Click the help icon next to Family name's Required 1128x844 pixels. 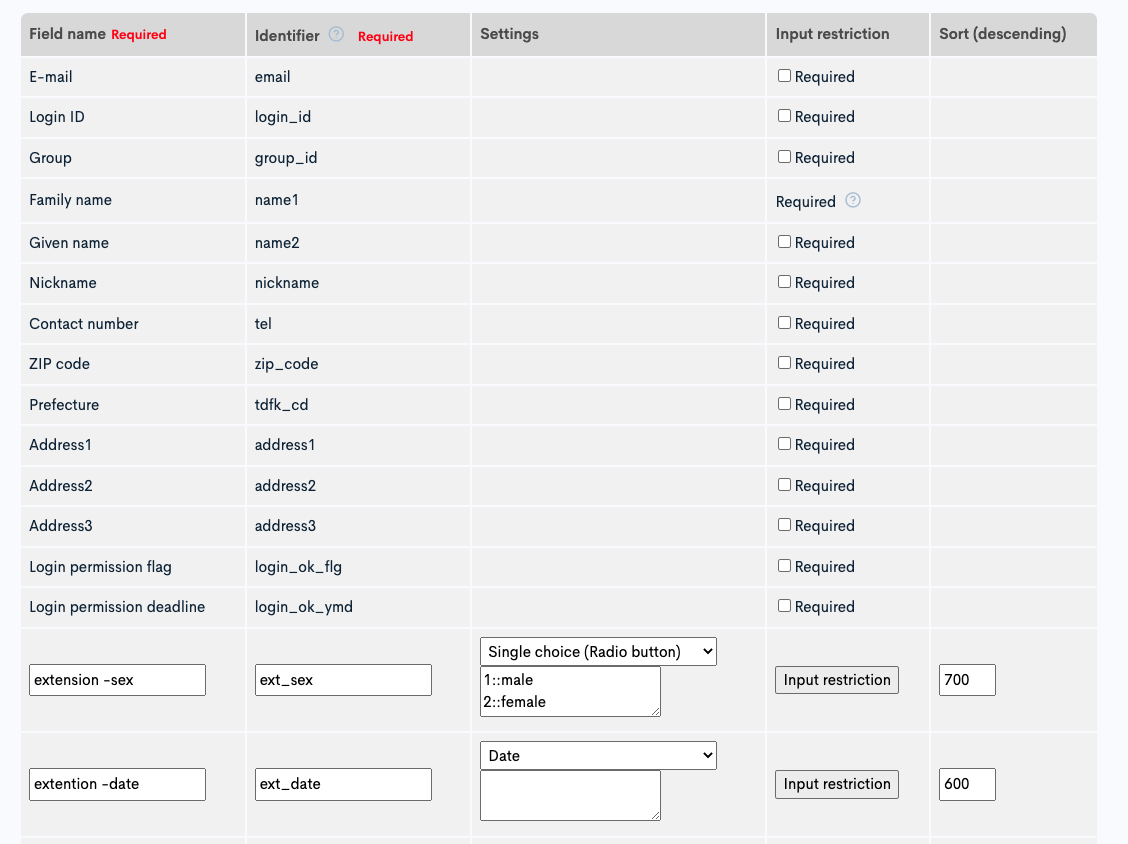tap(852, 200)
